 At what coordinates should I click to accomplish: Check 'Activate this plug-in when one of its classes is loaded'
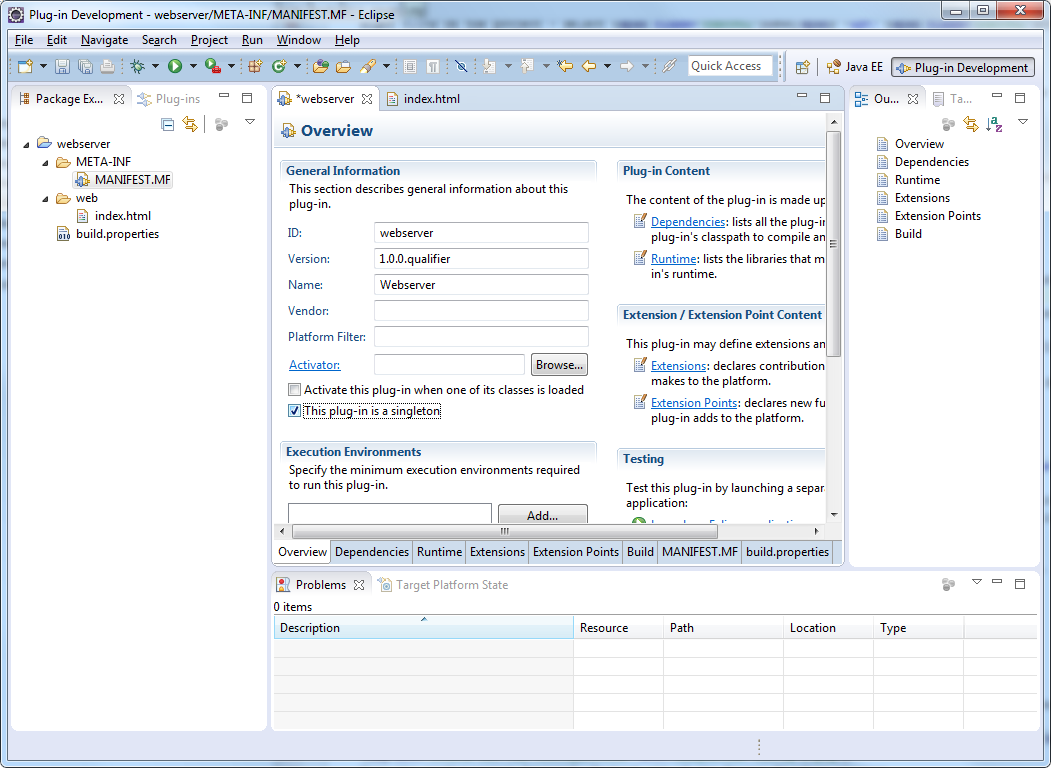coord(294,389)
